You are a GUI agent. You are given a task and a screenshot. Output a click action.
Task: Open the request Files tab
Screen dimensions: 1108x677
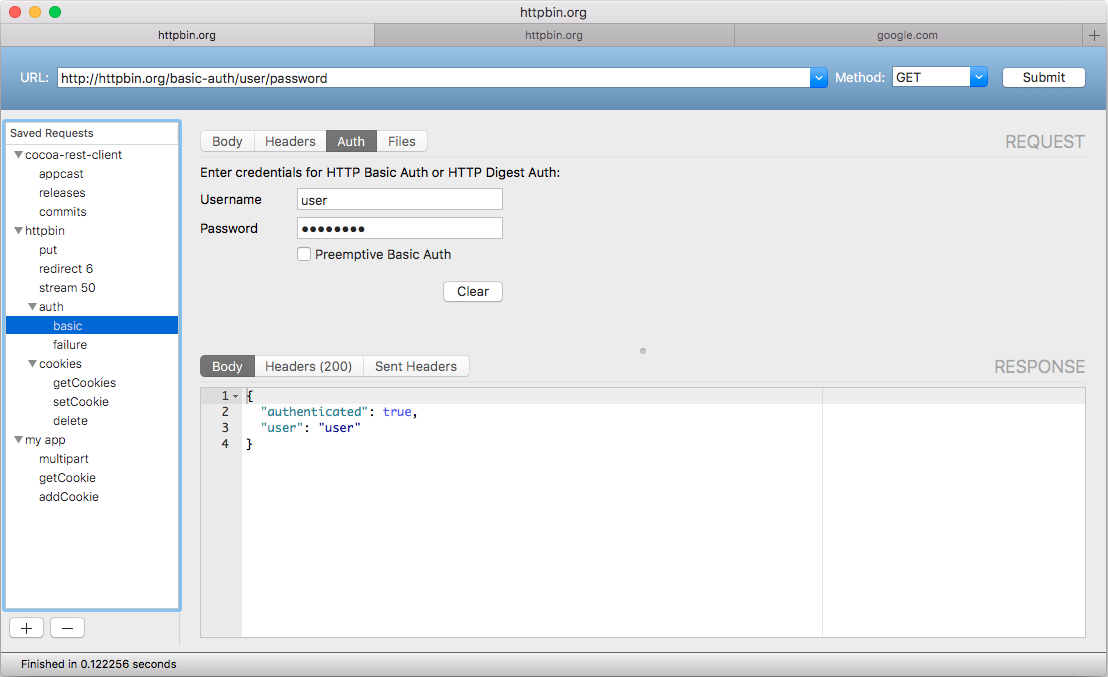[x=401, y=141]
